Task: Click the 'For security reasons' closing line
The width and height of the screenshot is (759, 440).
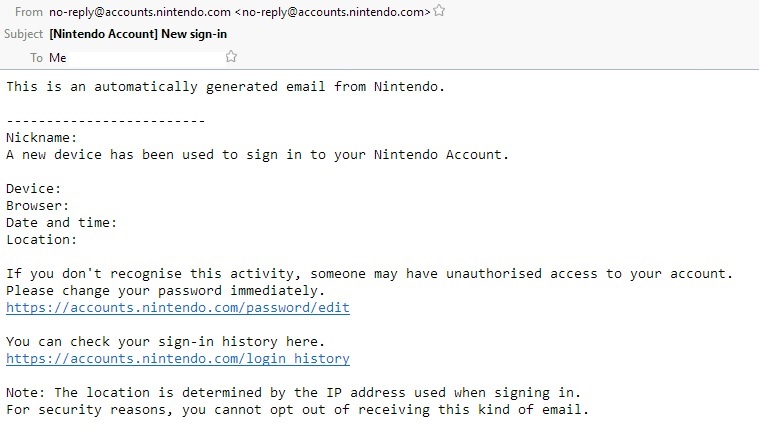Action: (x=297, y=410)
